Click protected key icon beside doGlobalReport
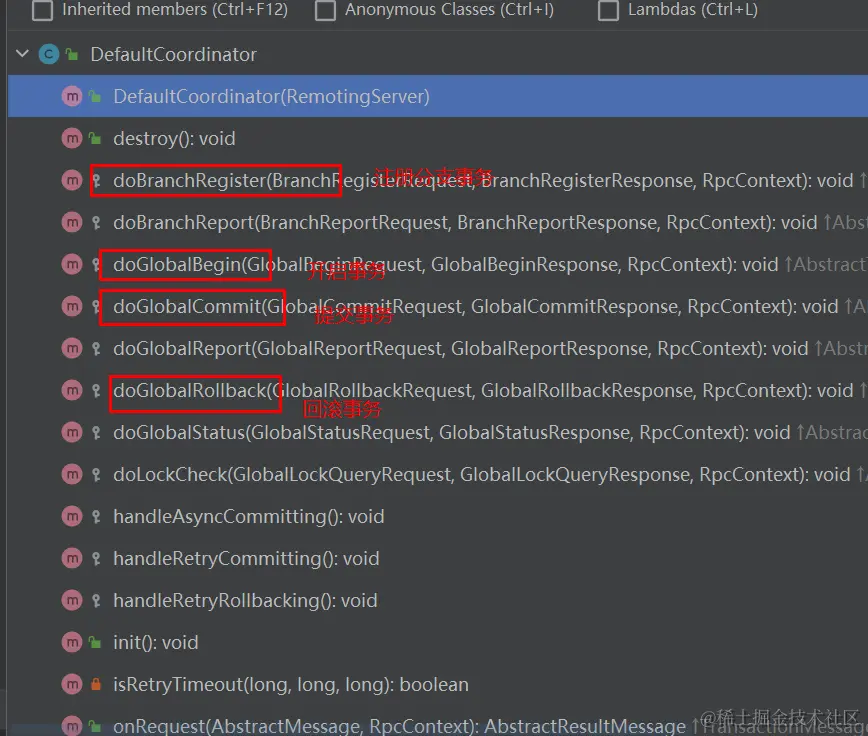868x736 pixels. [96, 349]
